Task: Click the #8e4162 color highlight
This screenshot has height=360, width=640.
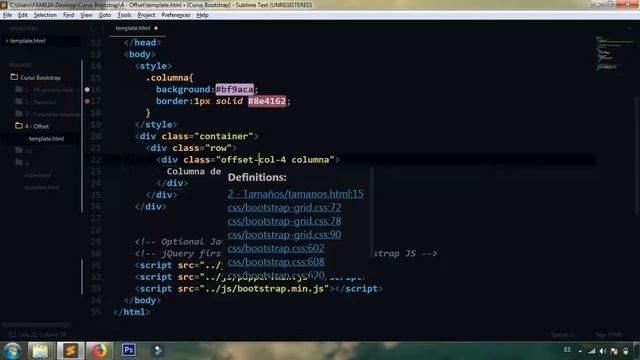Action: (x=267, y=101)
